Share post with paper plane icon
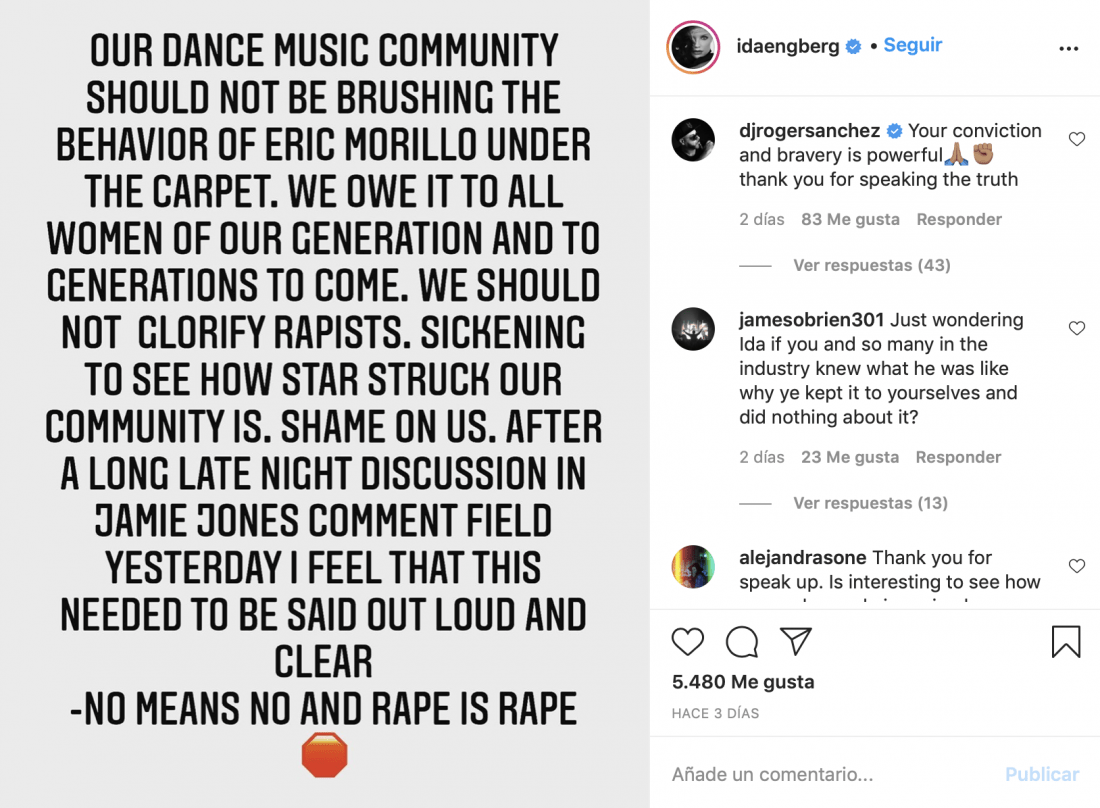 click(x=795, y=642)
